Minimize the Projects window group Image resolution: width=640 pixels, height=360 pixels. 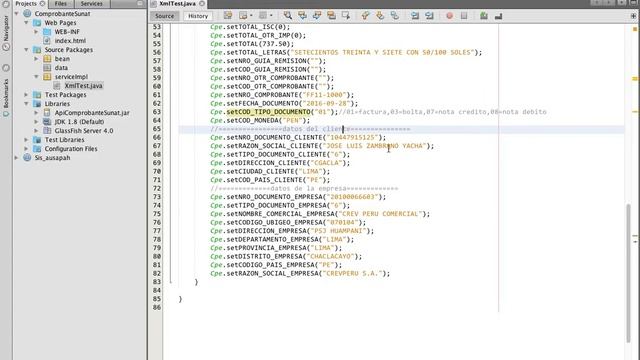(140, 3)
